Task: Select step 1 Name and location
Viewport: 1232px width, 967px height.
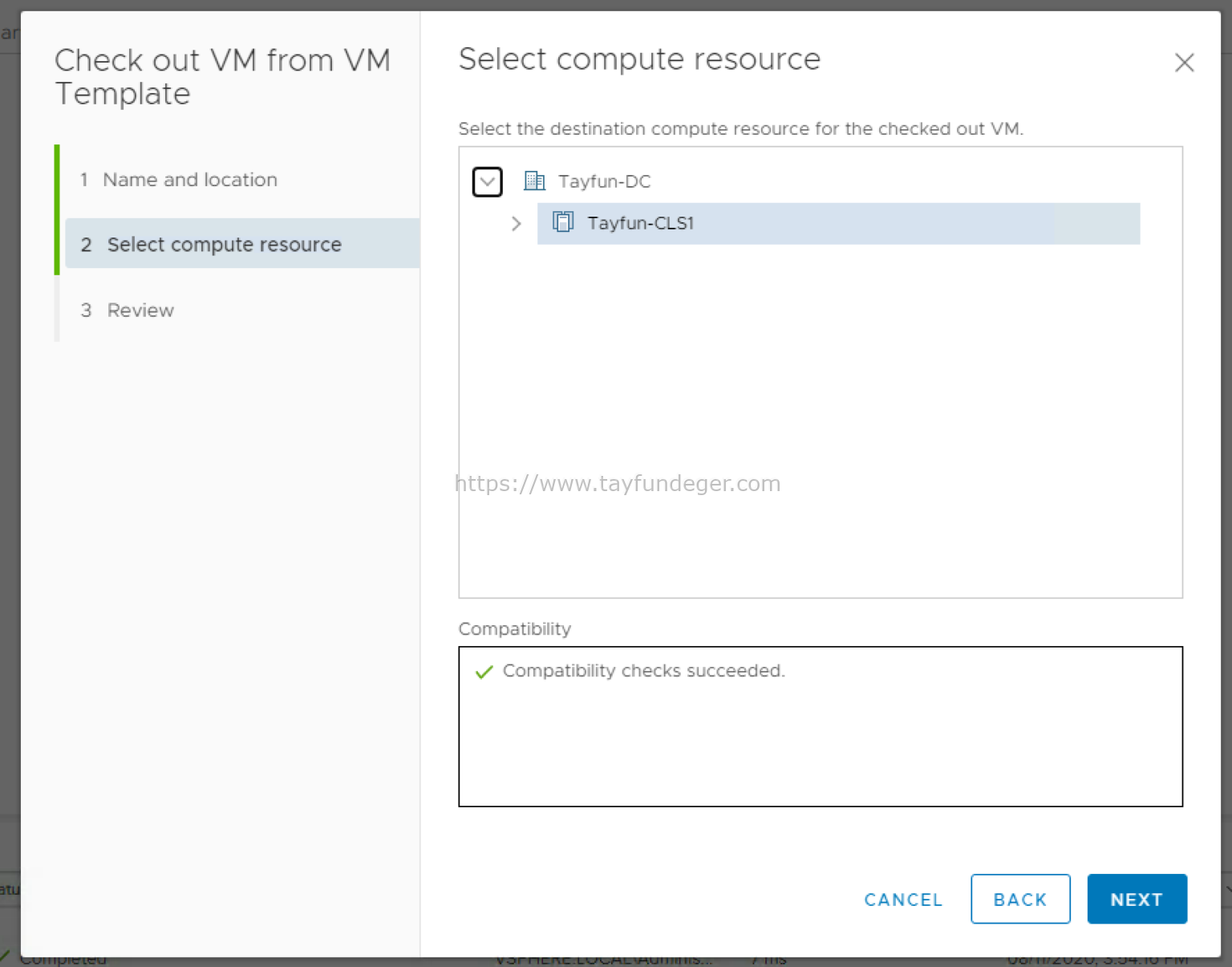Action: (189, 180)
